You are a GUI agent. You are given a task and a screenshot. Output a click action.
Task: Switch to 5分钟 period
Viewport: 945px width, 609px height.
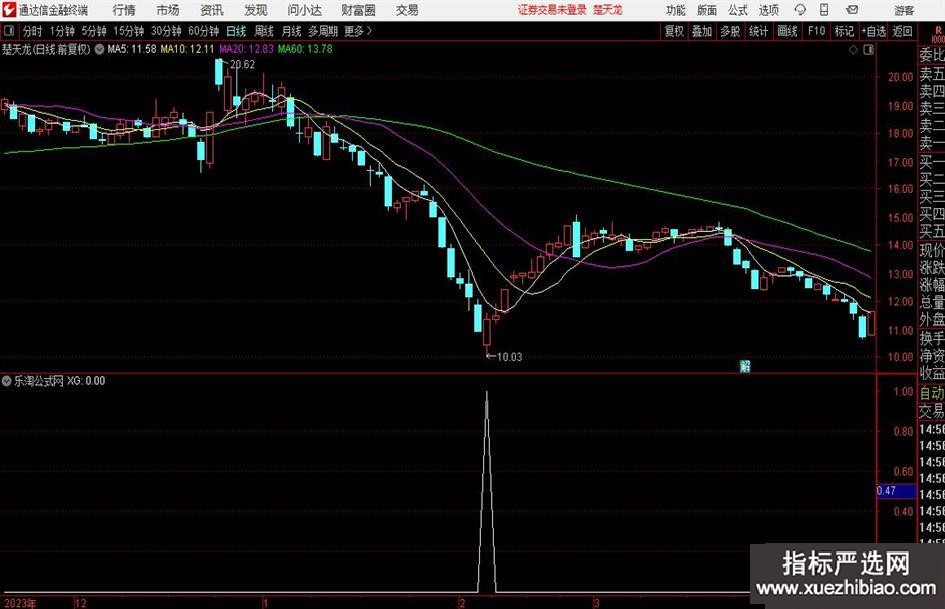(94, 31)
